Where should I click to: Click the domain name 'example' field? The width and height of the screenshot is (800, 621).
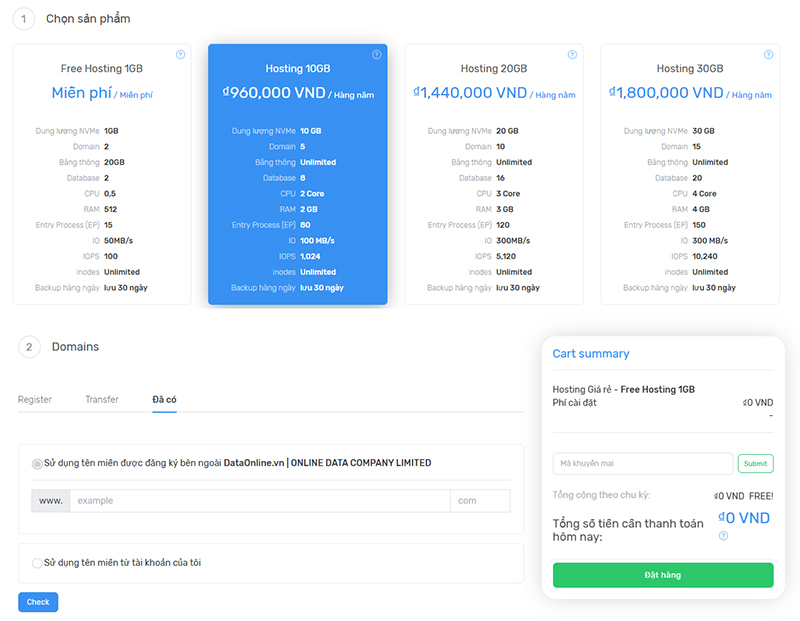tap(260, 501)
